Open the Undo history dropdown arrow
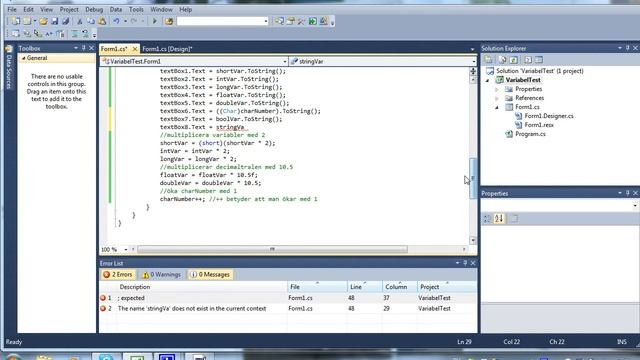Screen dimensions: 640x360 [x=125, y=21]
